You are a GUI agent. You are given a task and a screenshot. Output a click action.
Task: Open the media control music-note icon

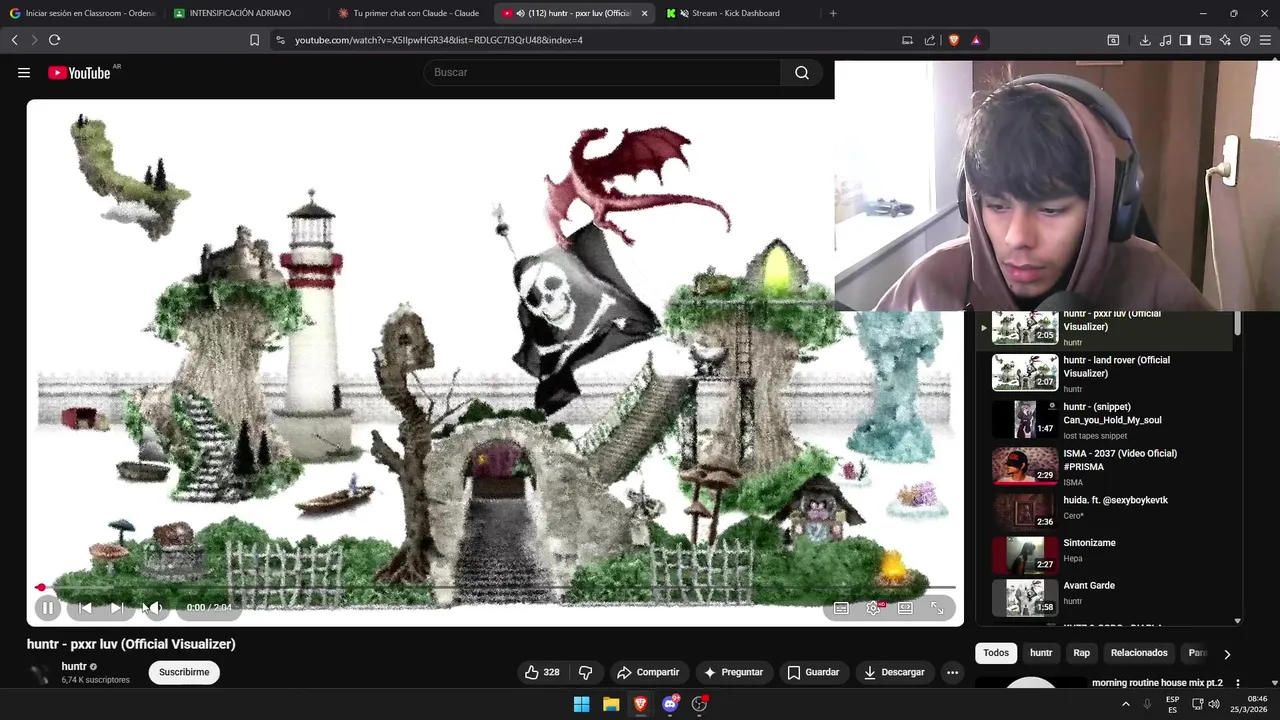pyautogui.click(x=1165, y=40)
